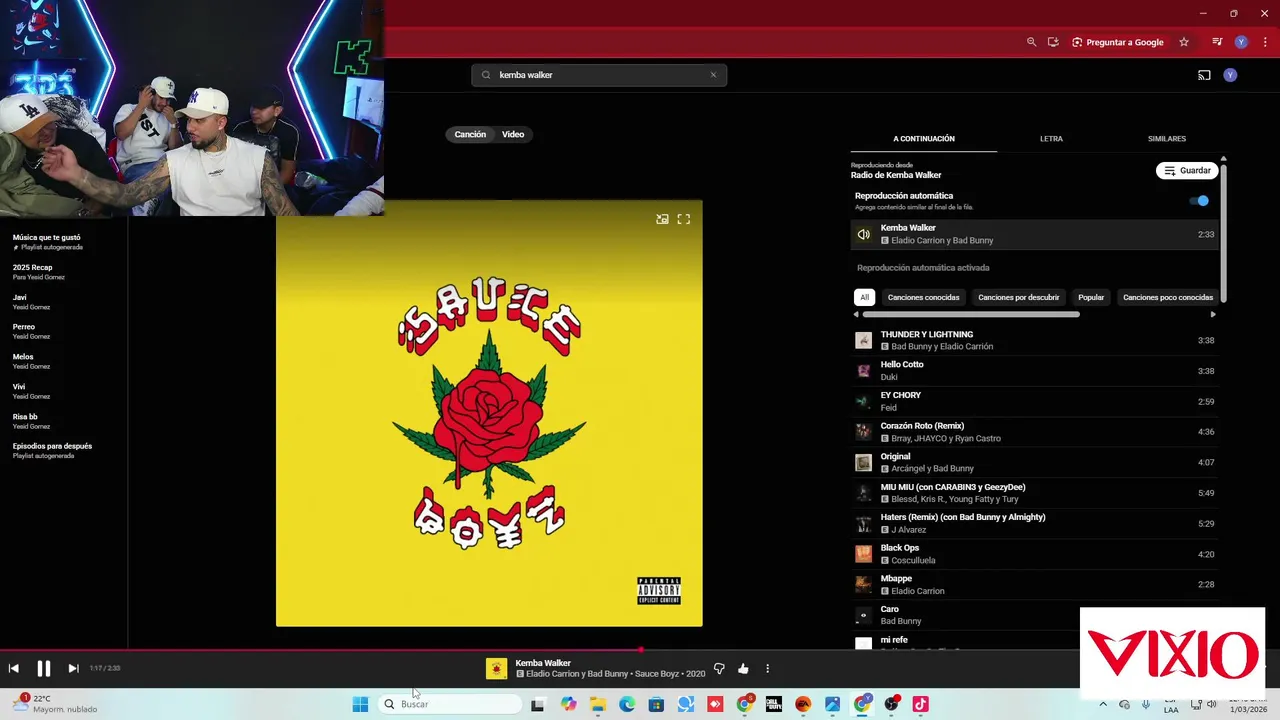Open browser media controls icon
Image resolution: width=1280 pixels, height=720 pixels.
(1217, 42)
